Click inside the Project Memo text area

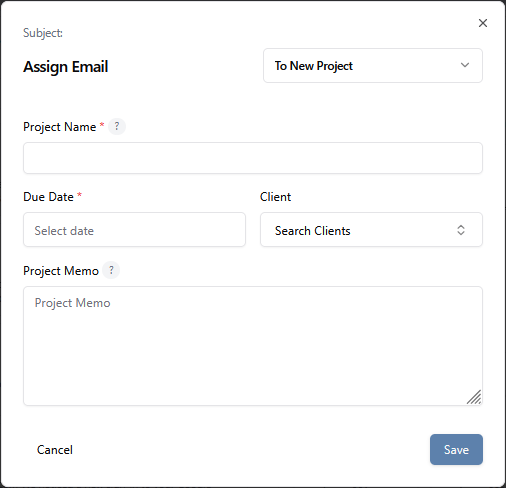click(x=253, y=346)
